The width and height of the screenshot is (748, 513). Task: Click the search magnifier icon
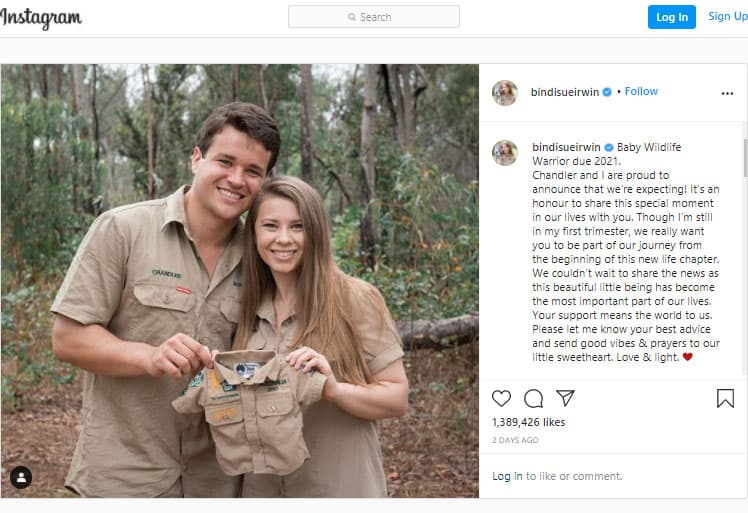pos(352,17)
